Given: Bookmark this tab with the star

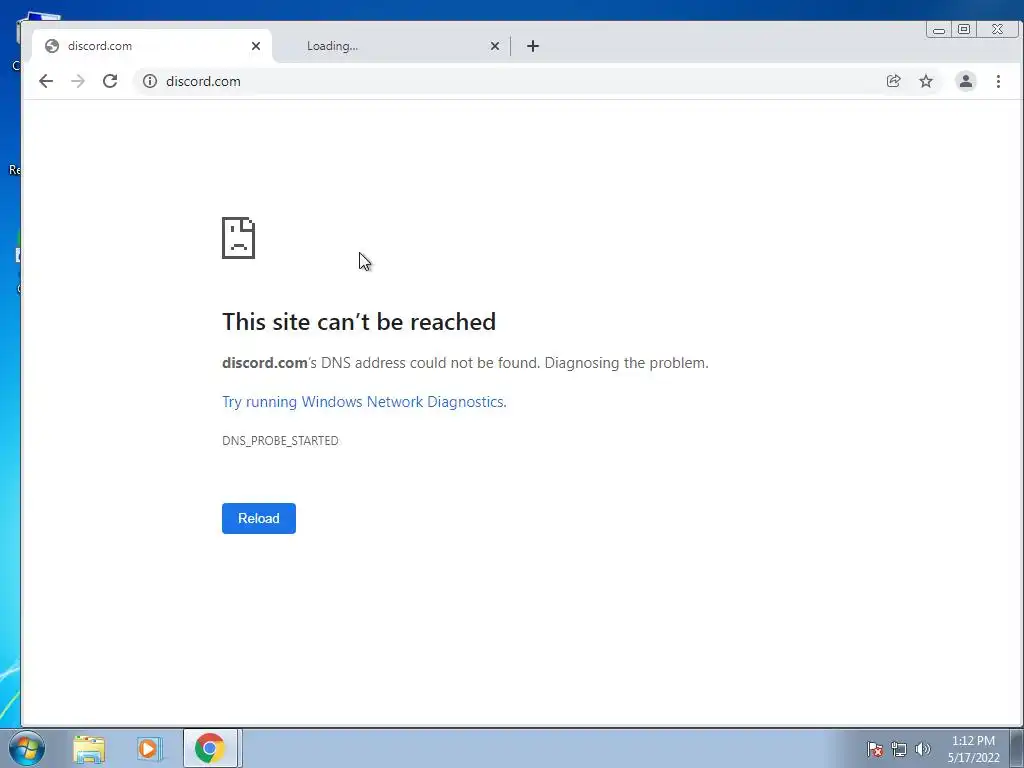Looking at the screenshot, I should [926, 81].
